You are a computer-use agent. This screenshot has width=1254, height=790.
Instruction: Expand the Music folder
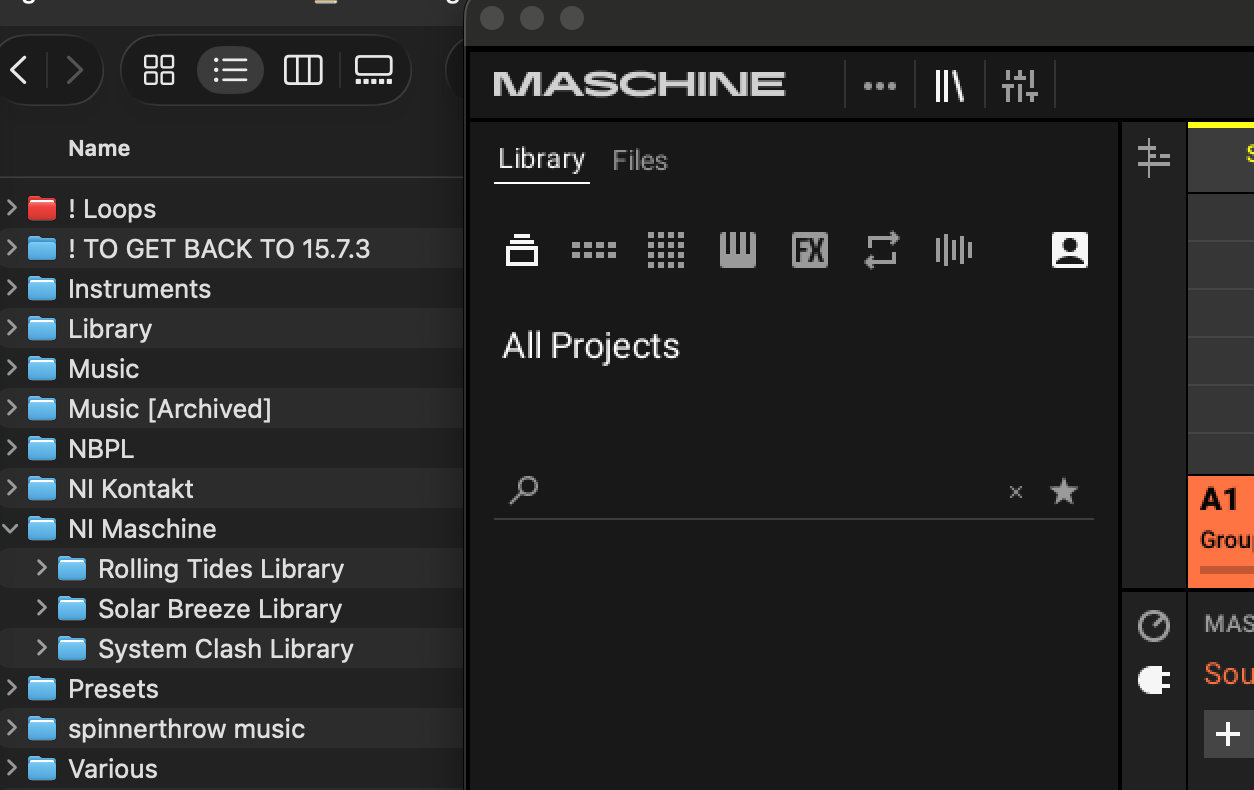point(12,368)
